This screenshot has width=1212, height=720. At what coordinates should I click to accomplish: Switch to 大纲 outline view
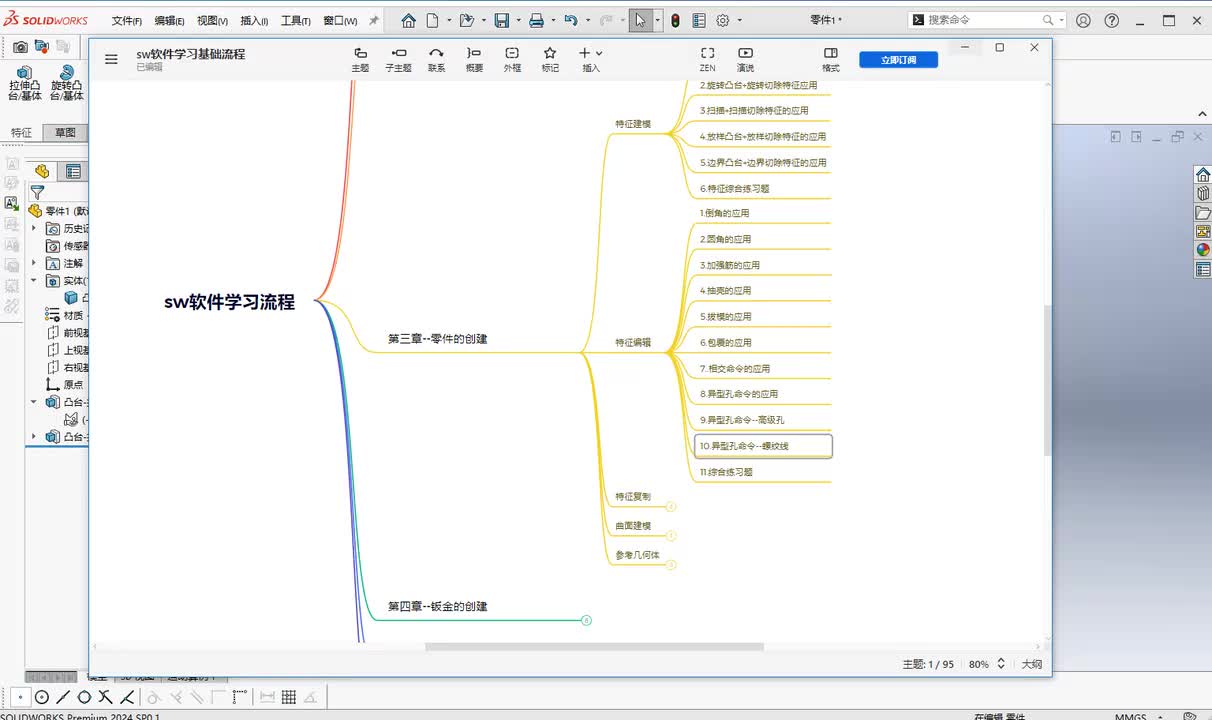(x=1031, y=664)
